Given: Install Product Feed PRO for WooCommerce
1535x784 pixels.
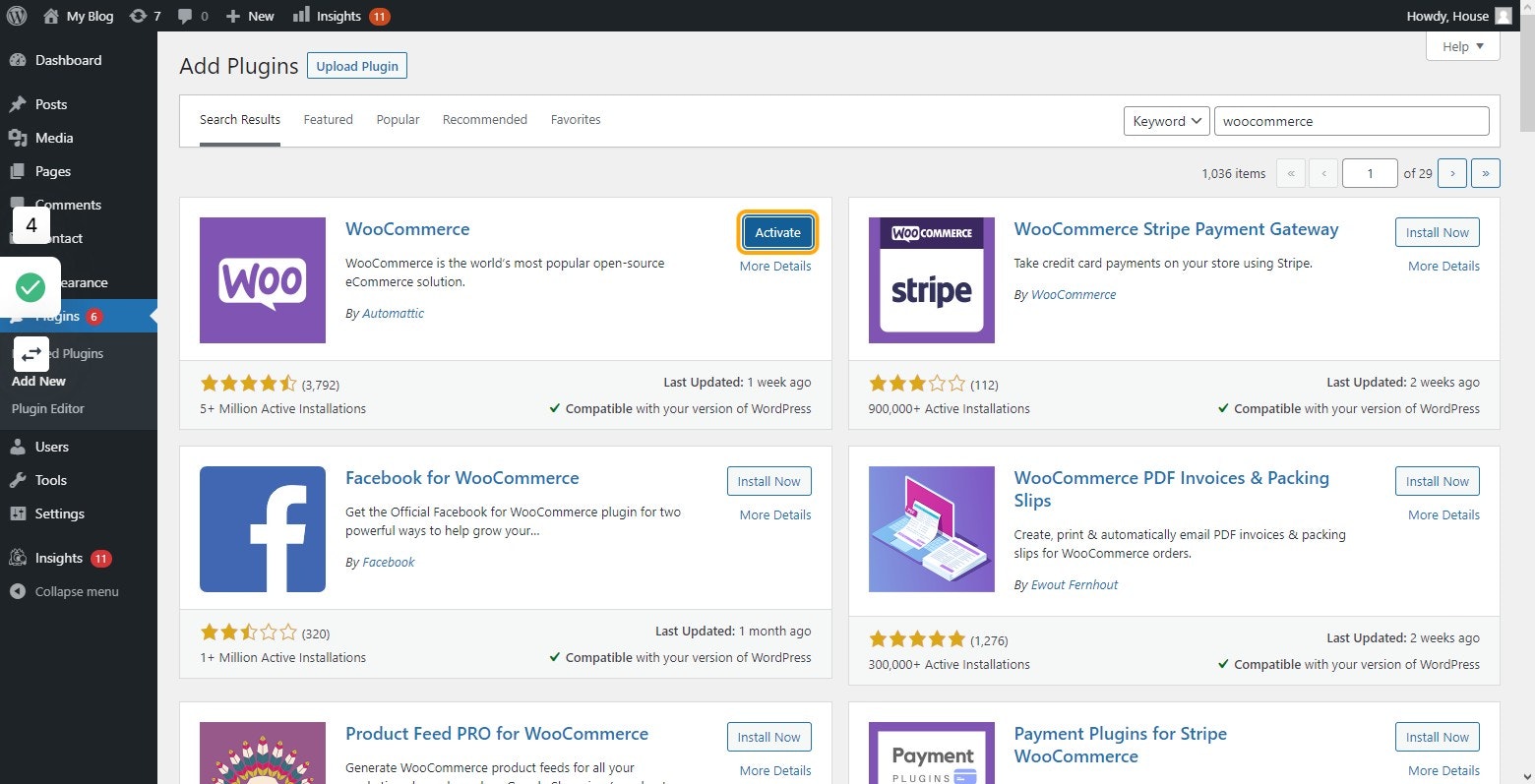Looking at the screenshot, I should pyautogui.click(x=769, y=737).
